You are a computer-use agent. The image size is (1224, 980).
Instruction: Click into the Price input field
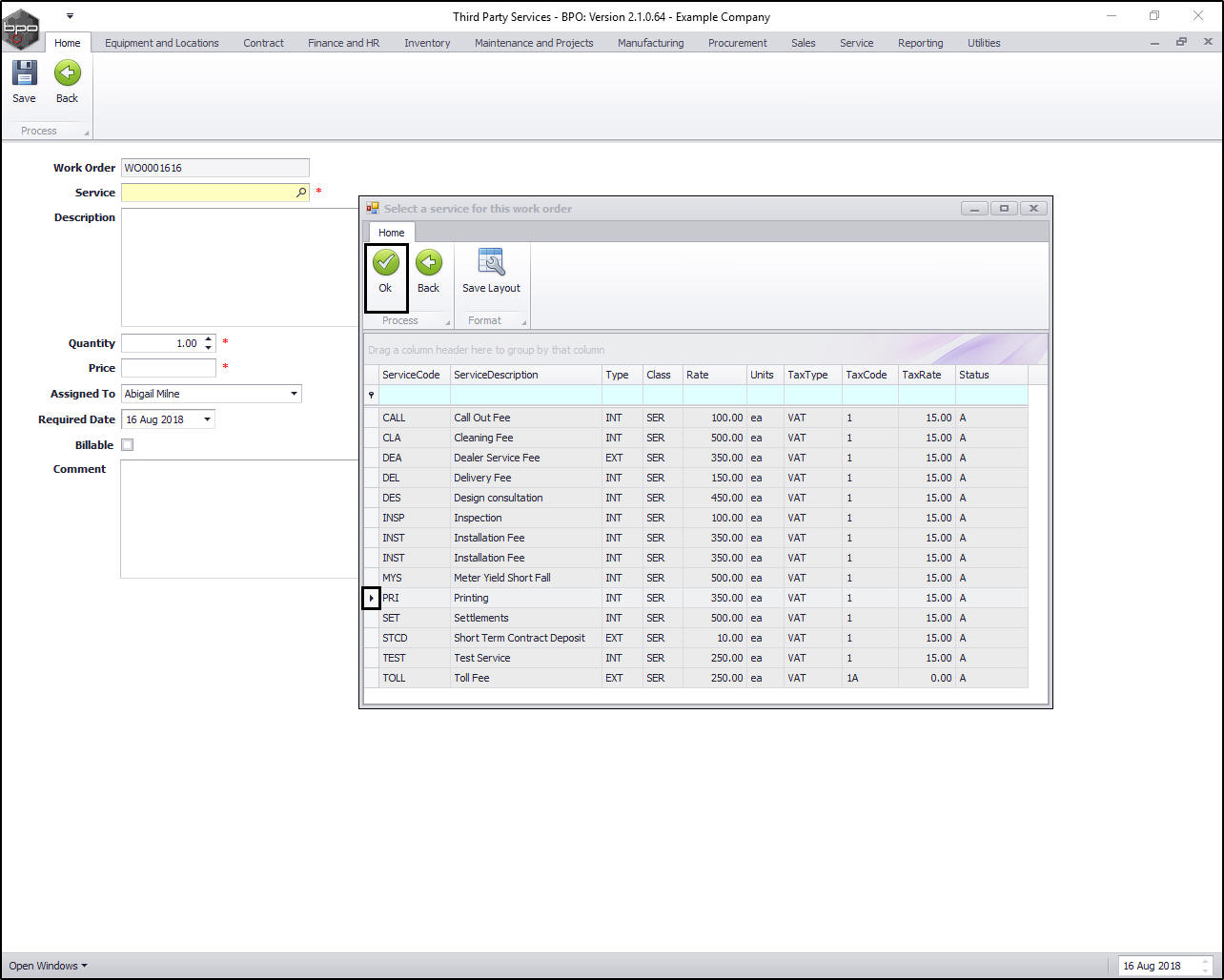click(169, 368)
